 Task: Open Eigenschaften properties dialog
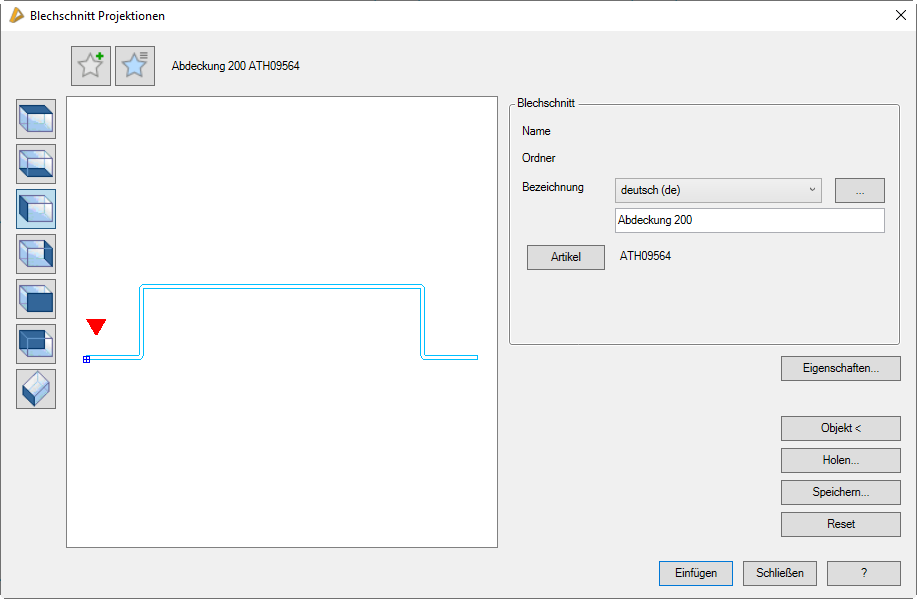tap(840, 368)
